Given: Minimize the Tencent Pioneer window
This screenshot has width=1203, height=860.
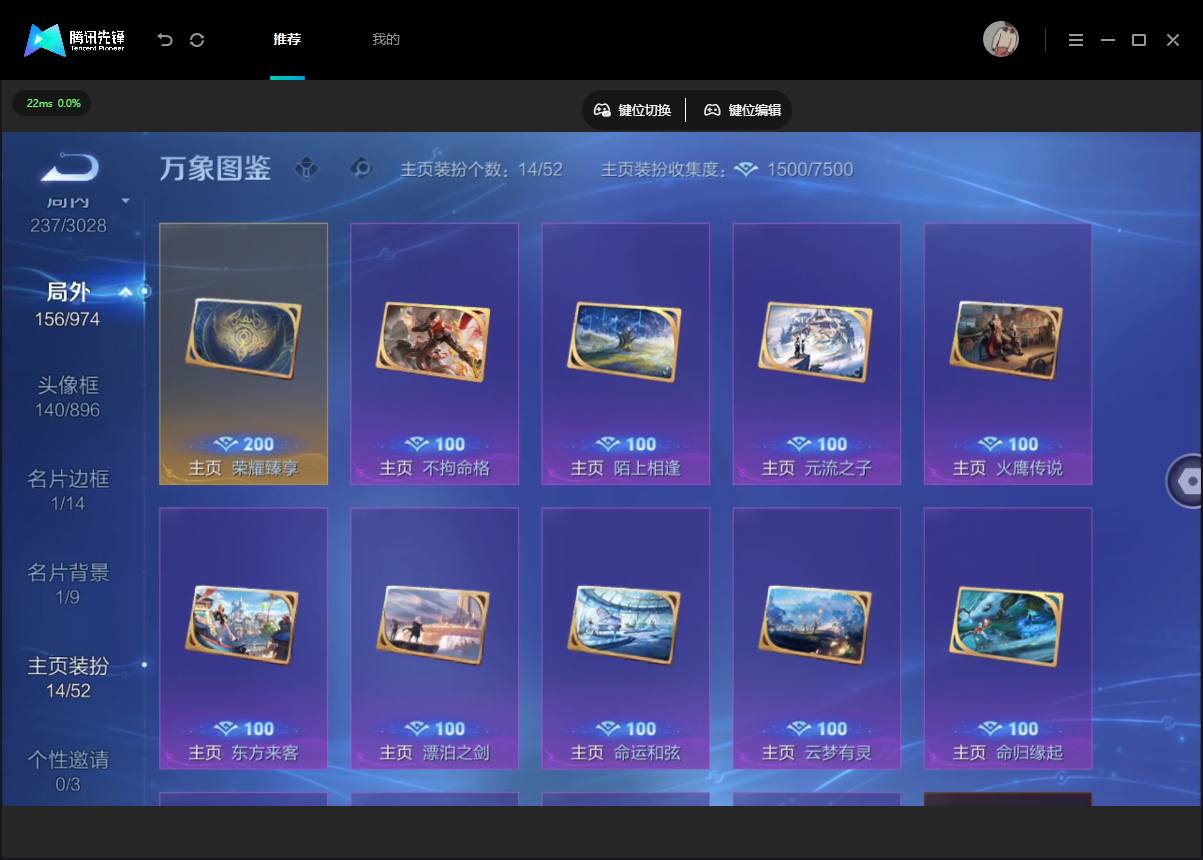Looking at the screenshot, I should tap(1108, 40).
